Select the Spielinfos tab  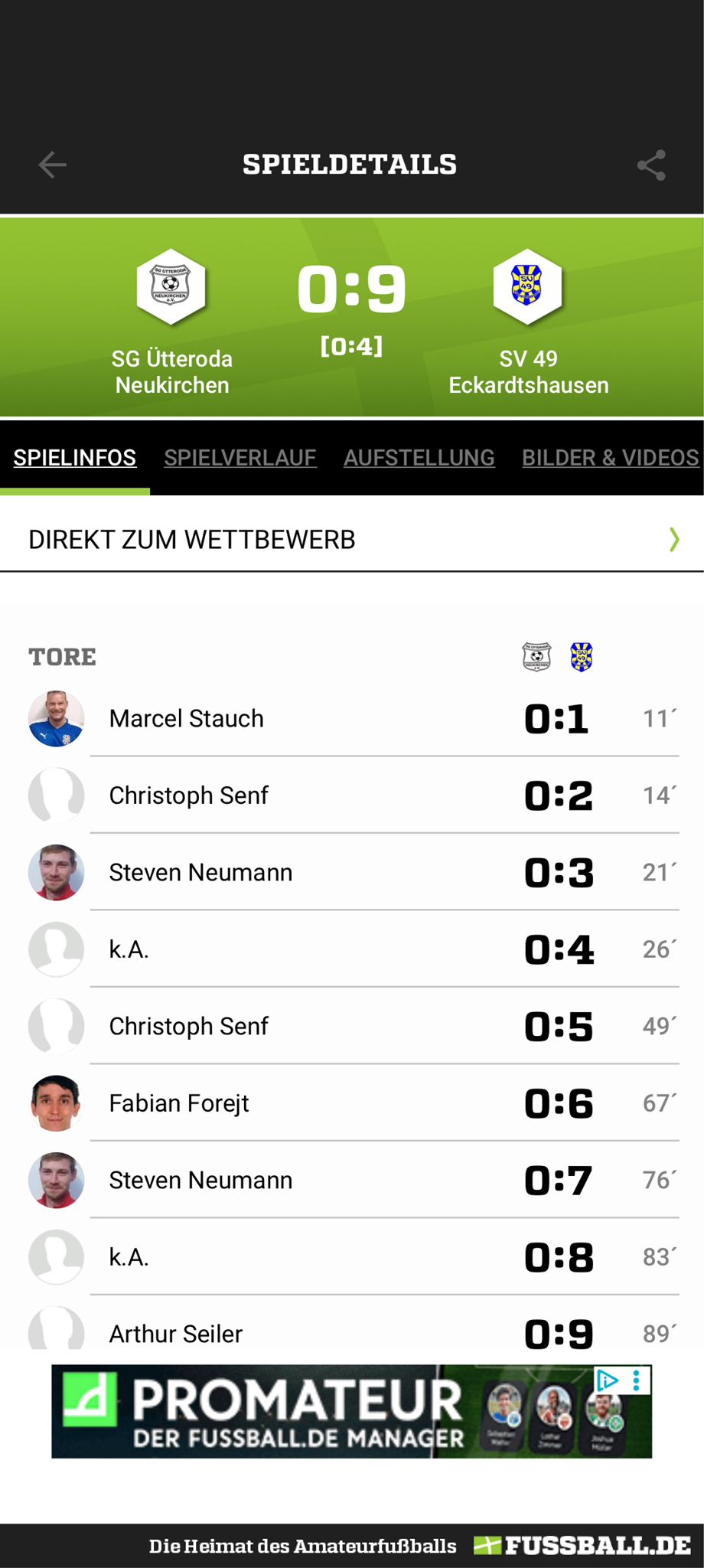coord(75,458)
